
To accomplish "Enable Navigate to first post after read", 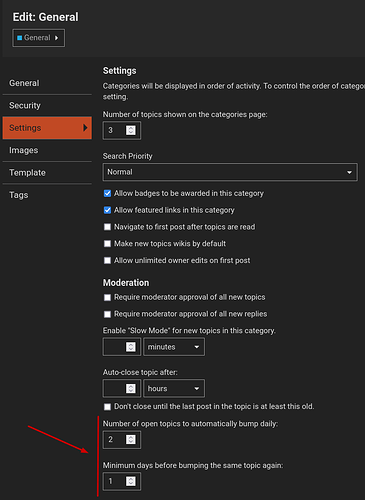I will pyautogui.click(x=107, y=227).
